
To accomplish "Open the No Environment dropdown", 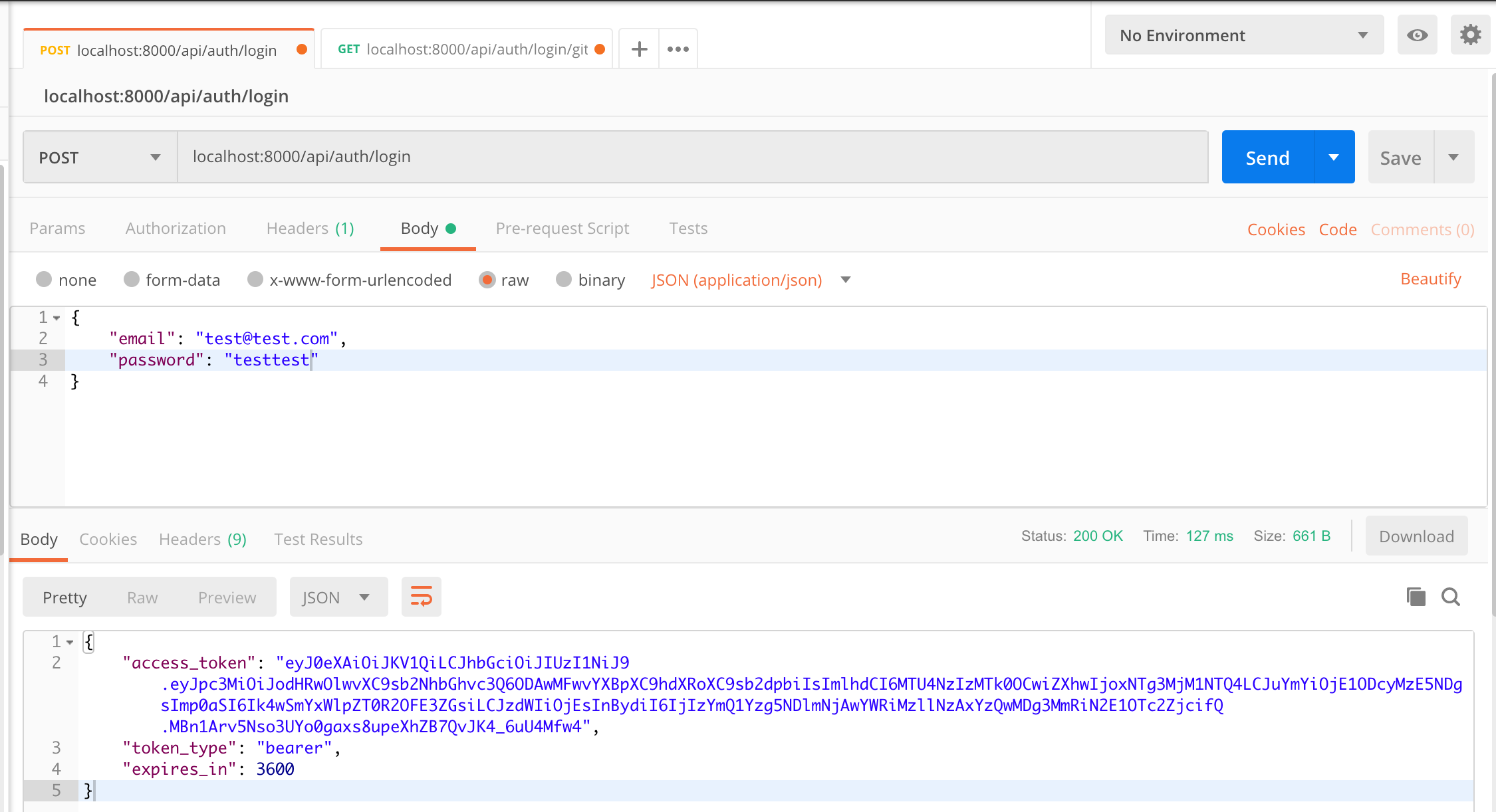I will click(x=1243, y=35).
